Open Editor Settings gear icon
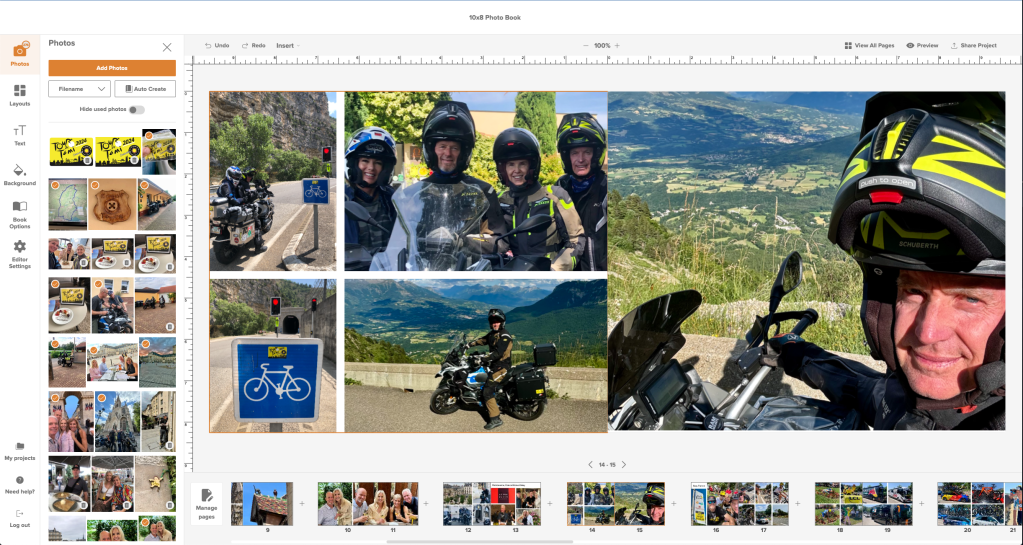Screen dimensions: 1023x545 pyautogui.click(x=19, y=253)
